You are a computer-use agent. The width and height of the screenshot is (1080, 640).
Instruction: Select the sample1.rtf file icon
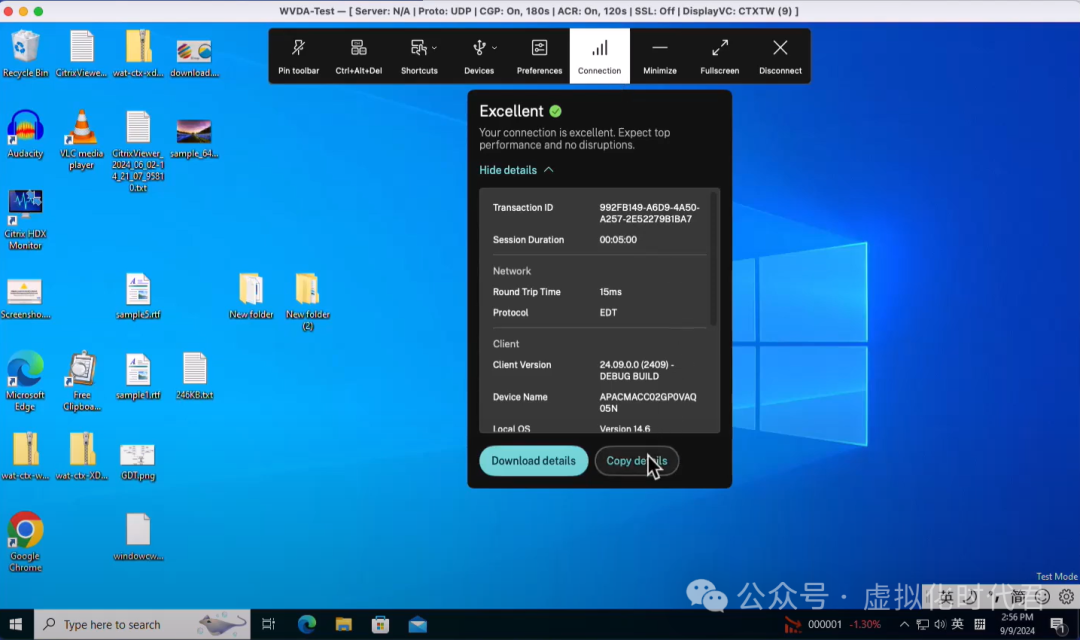(x=138, y=376)
